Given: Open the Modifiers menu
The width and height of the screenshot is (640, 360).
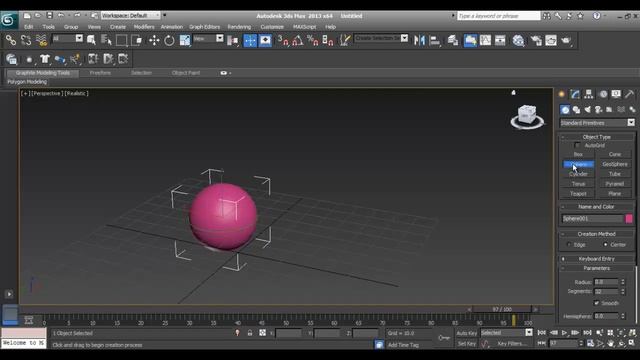Looking at the screenshot, I should (x=144, y=27).
